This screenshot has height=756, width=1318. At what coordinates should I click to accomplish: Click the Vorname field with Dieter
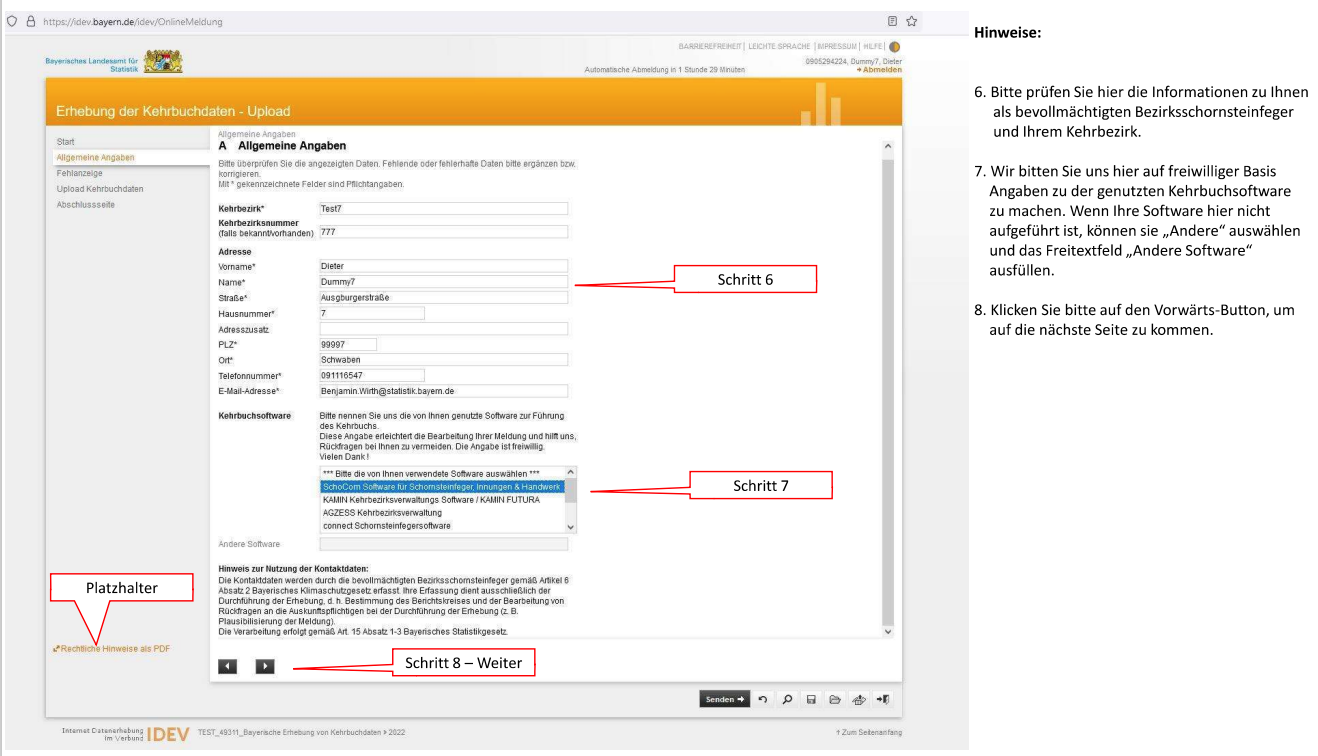coord(443,266)
